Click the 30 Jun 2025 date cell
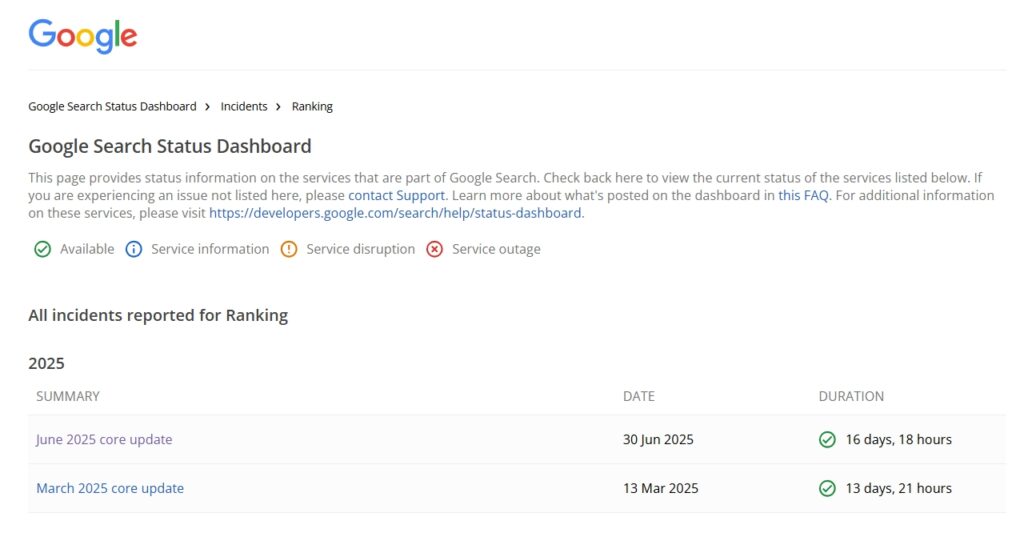1024x533 pixels. click(658, 440)
